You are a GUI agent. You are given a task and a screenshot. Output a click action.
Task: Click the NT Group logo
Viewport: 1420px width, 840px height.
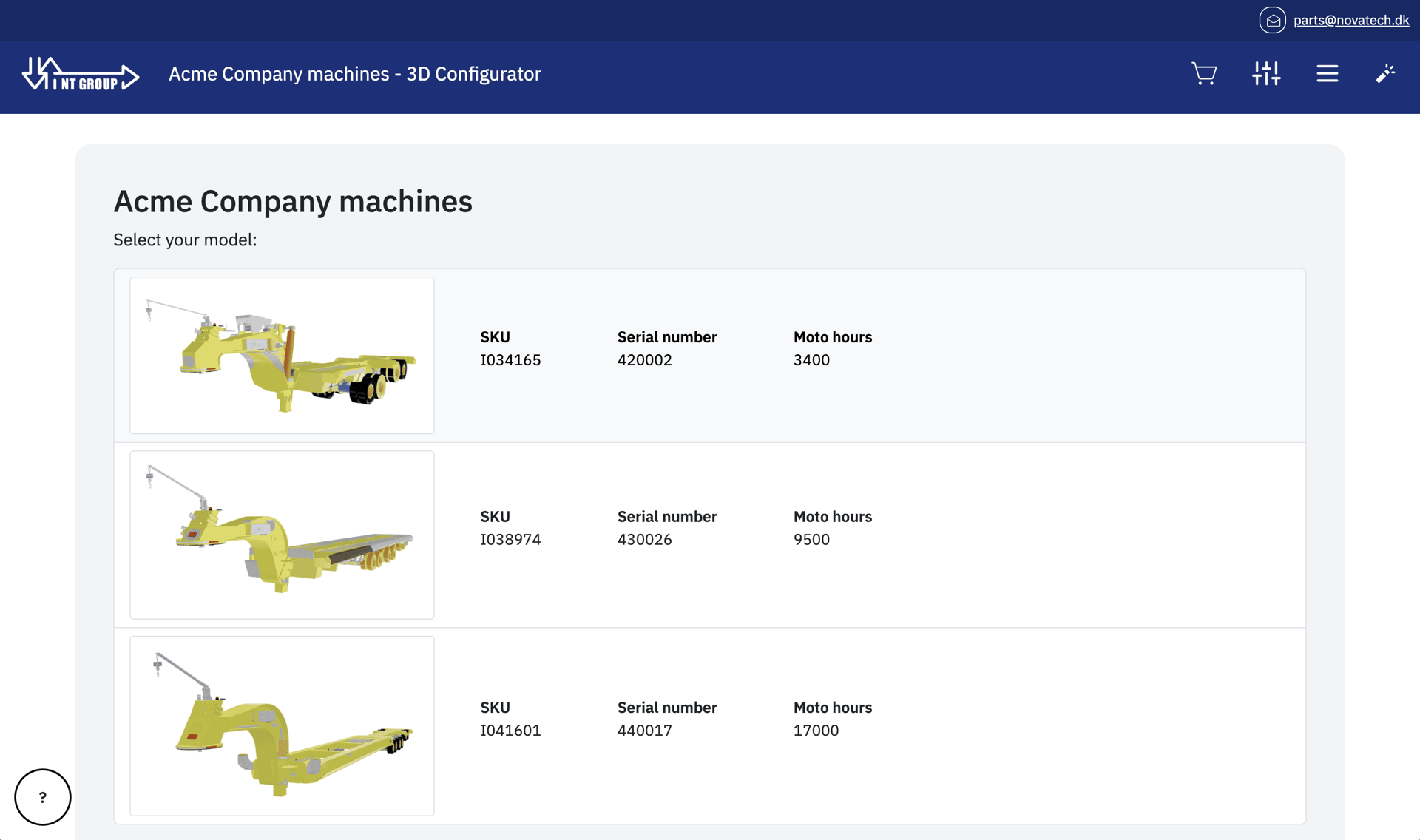80,74
